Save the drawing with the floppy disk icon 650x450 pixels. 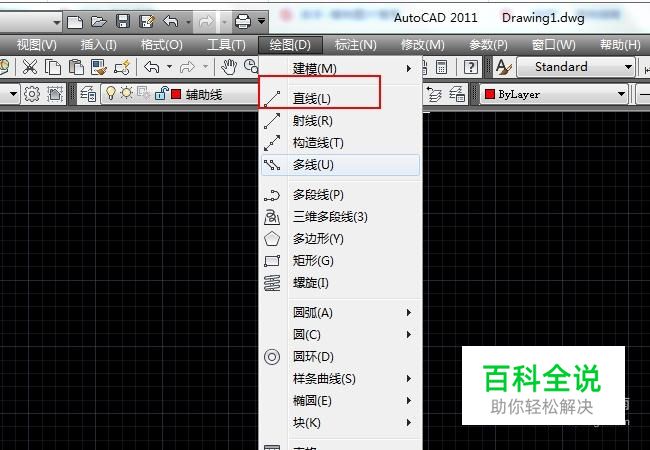pos(123,21)
